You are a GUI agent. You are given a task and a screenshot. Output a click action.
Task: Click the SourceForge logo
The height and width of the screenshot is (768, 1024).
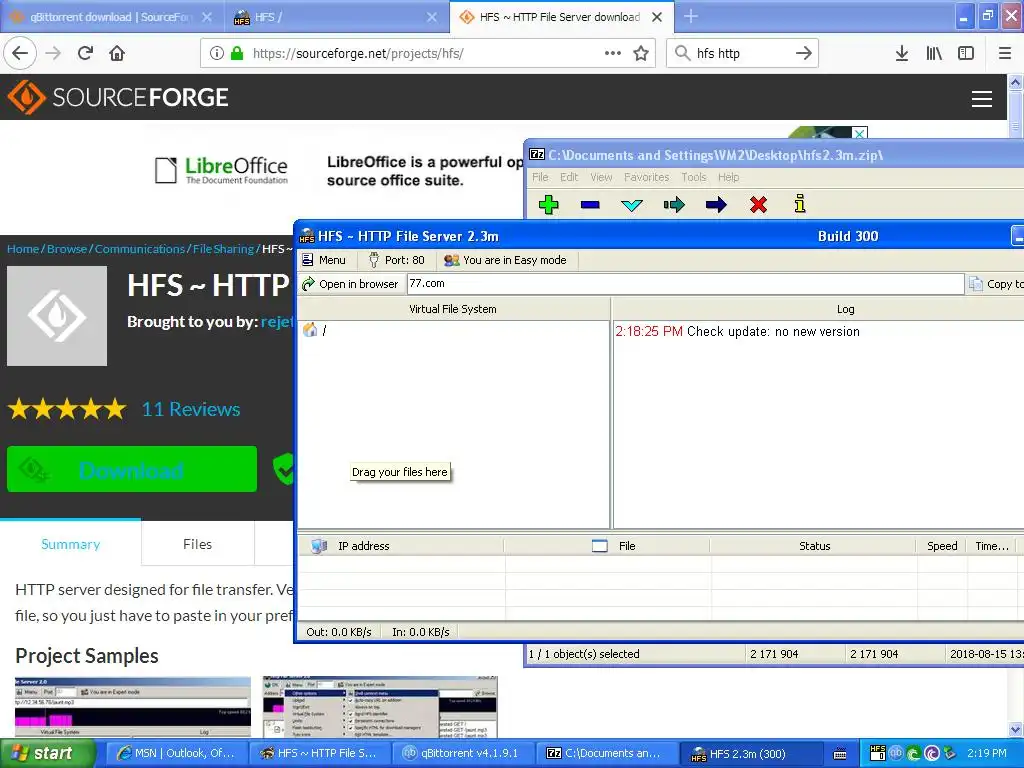pos(118,97)
